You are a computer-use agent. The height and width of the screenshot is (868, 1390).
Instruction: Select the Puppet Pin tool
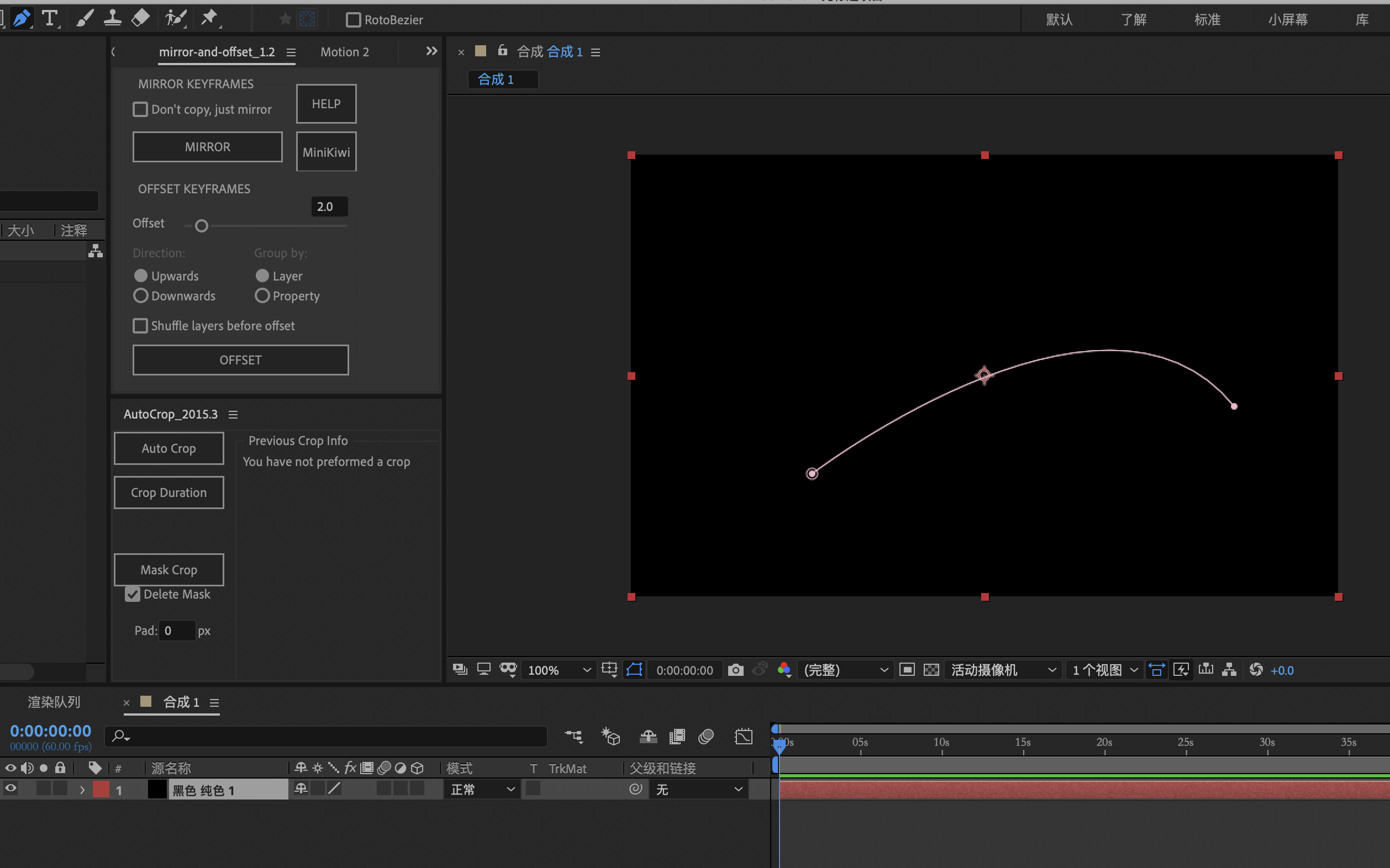tap(209, 19)
